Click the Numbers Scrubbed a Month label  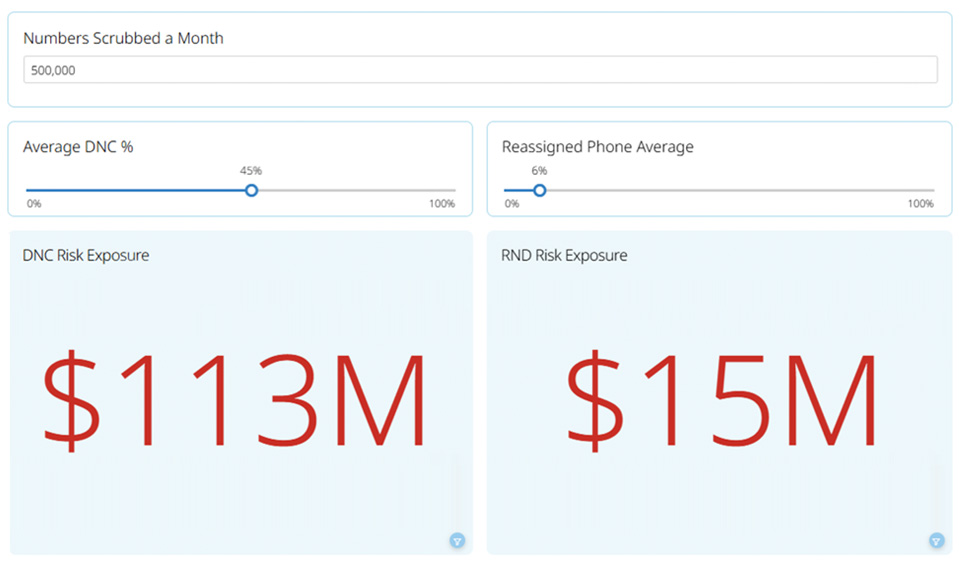[123, 39]
